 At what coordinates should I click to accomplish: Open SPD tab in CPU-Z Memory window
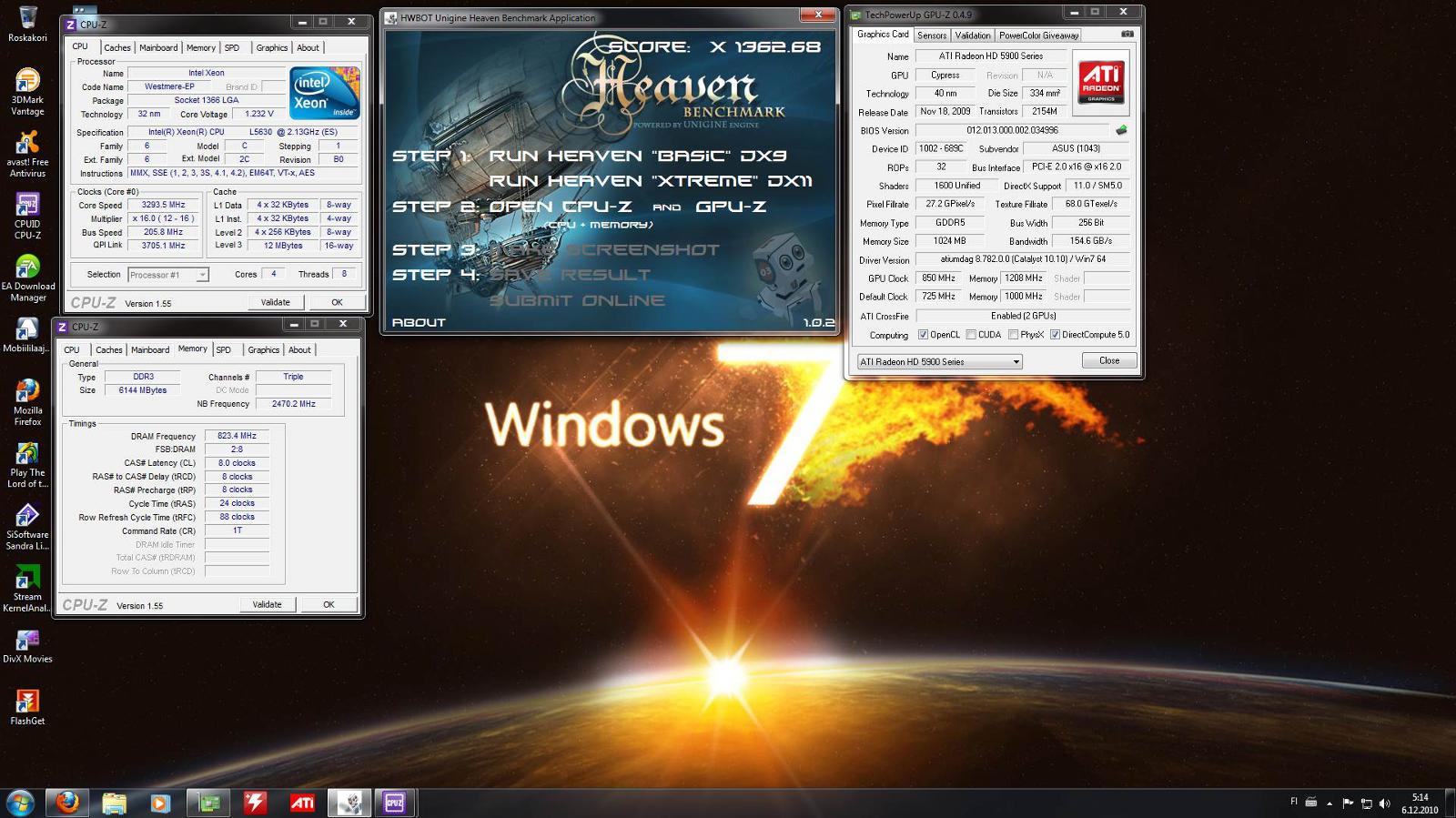click(224, 349)
